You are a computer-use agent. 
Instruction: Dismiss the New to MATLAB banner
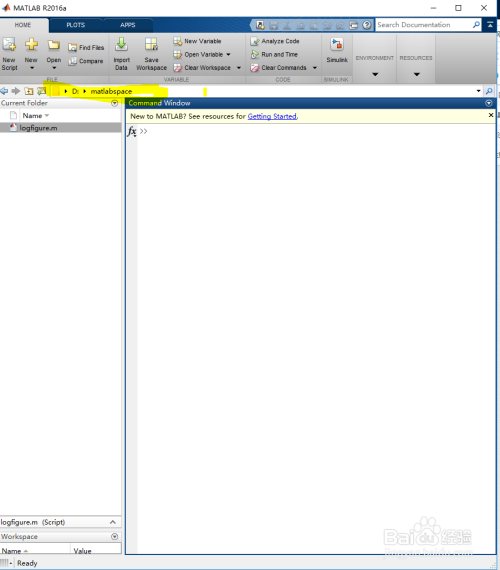pos(491,115)
